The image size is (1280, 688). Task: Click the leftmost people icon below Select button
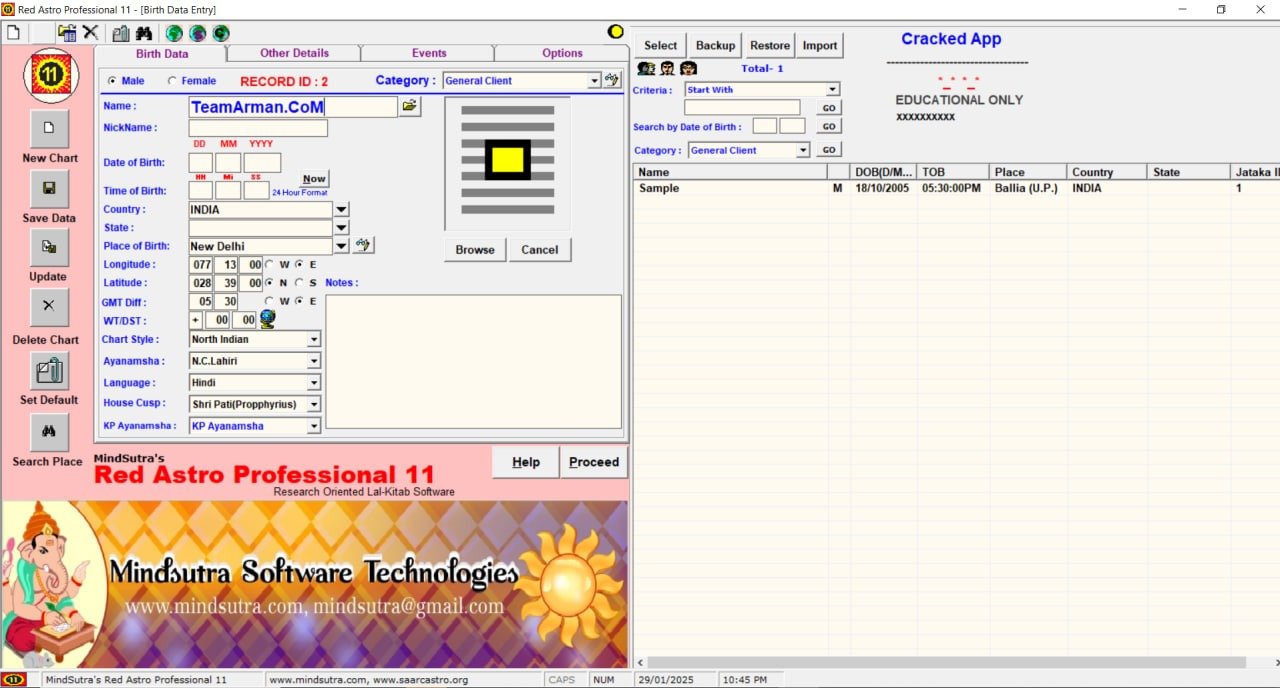(646, 69)
